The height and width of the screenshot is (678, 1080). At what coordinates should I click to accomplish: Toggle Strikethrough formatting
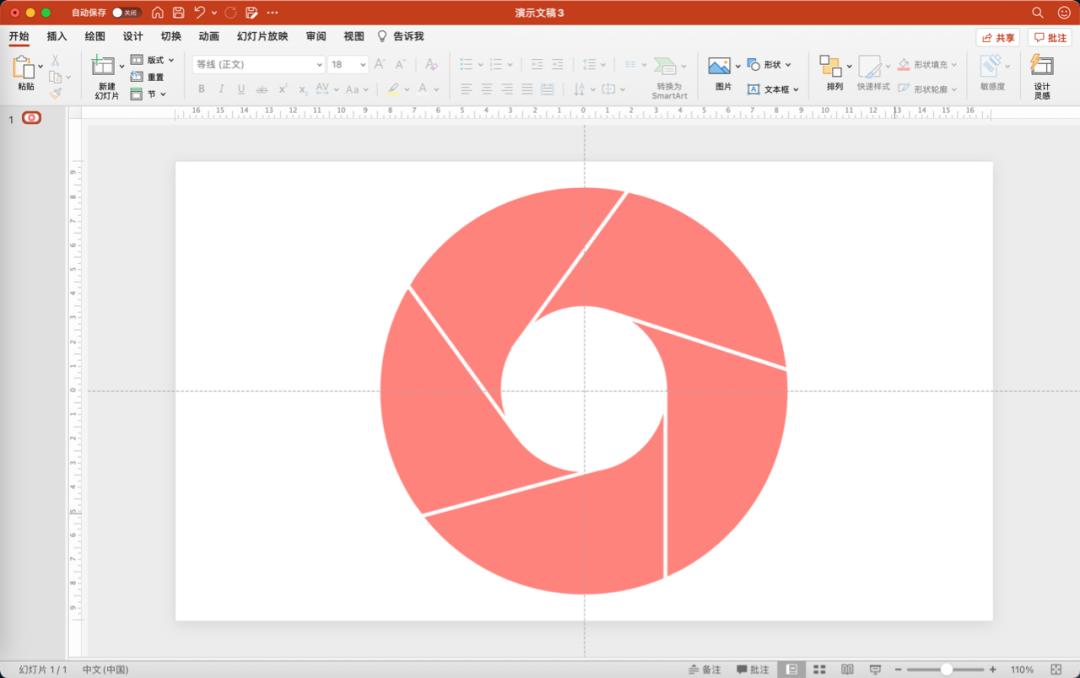(x=262, y=89)
